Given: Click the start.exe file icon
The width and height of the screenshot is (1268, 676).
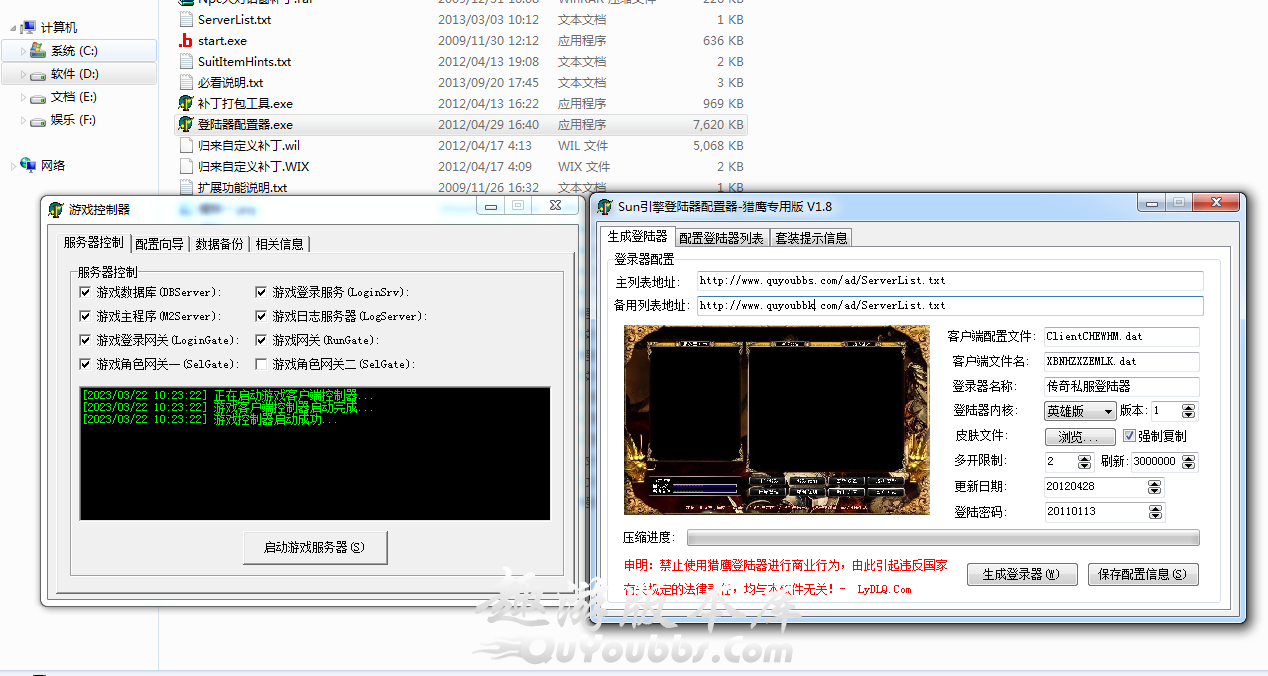Looking at the screenshot, I should 185,41.
